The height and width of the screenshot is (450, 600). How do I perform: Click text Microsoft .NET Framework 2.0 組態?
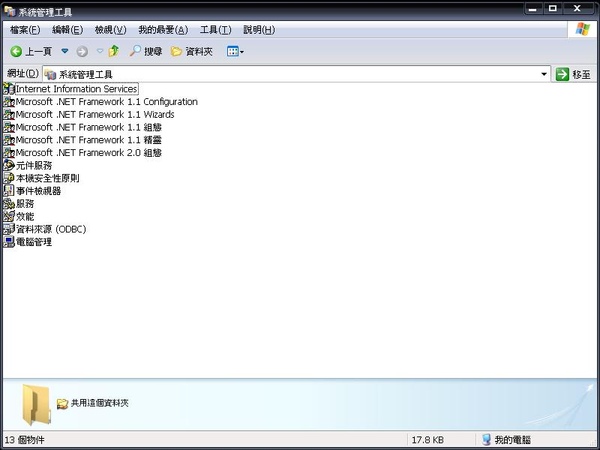[x=89, y=153]
